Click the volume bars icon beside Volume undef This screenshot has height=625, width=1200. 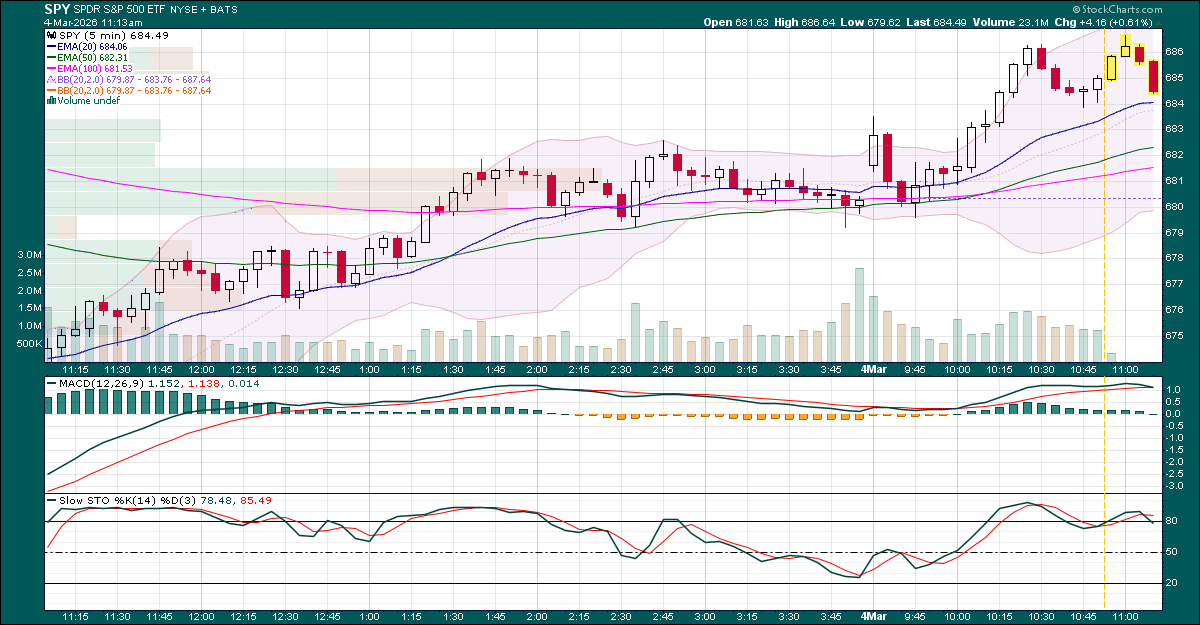click(50, 100)
